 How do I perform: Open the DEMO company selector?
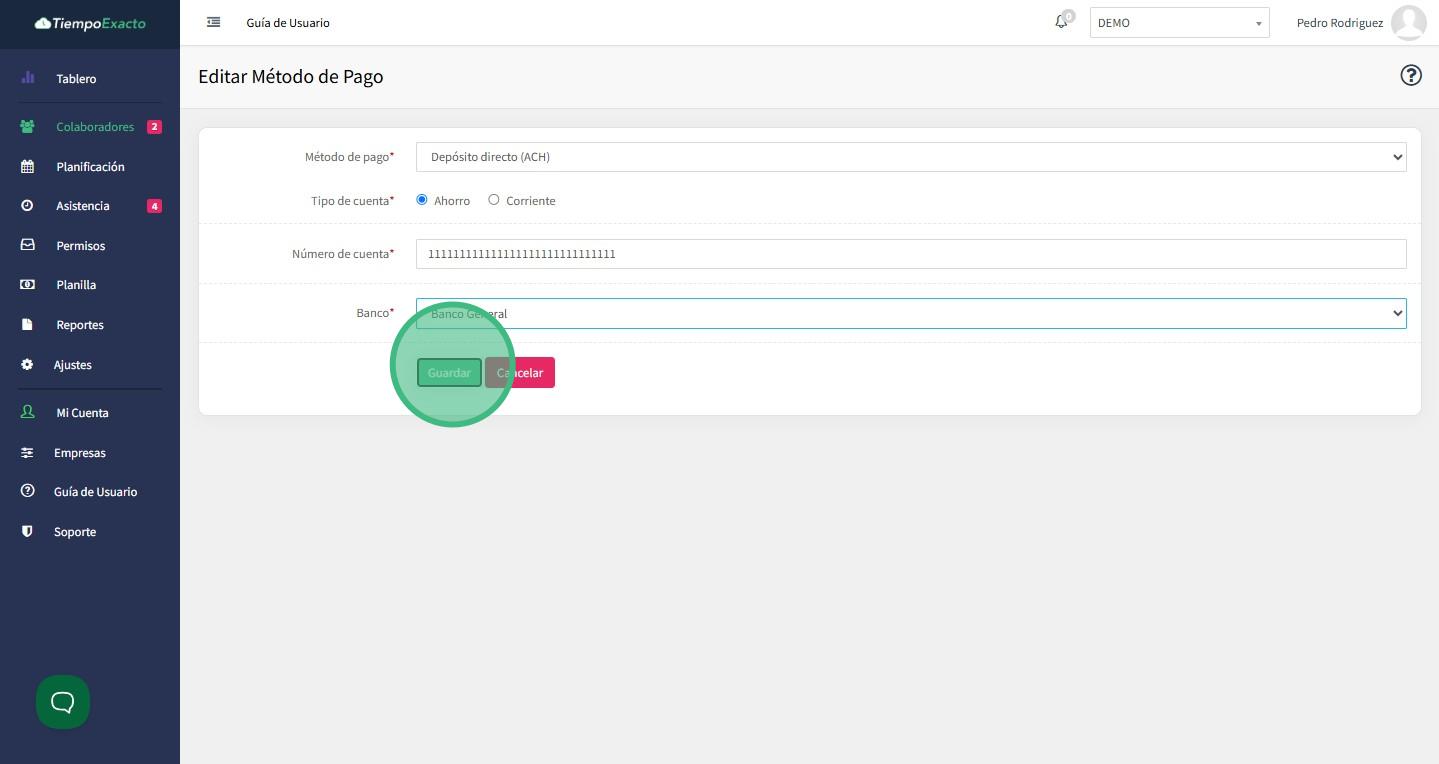tap(1178, 23)
